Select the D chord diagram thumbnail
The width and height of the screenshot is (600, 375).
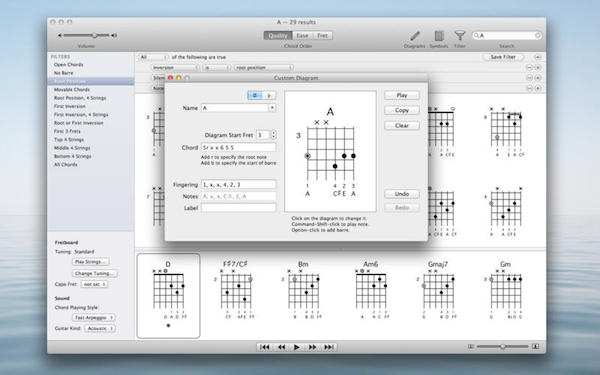click(x=168, y=296)
